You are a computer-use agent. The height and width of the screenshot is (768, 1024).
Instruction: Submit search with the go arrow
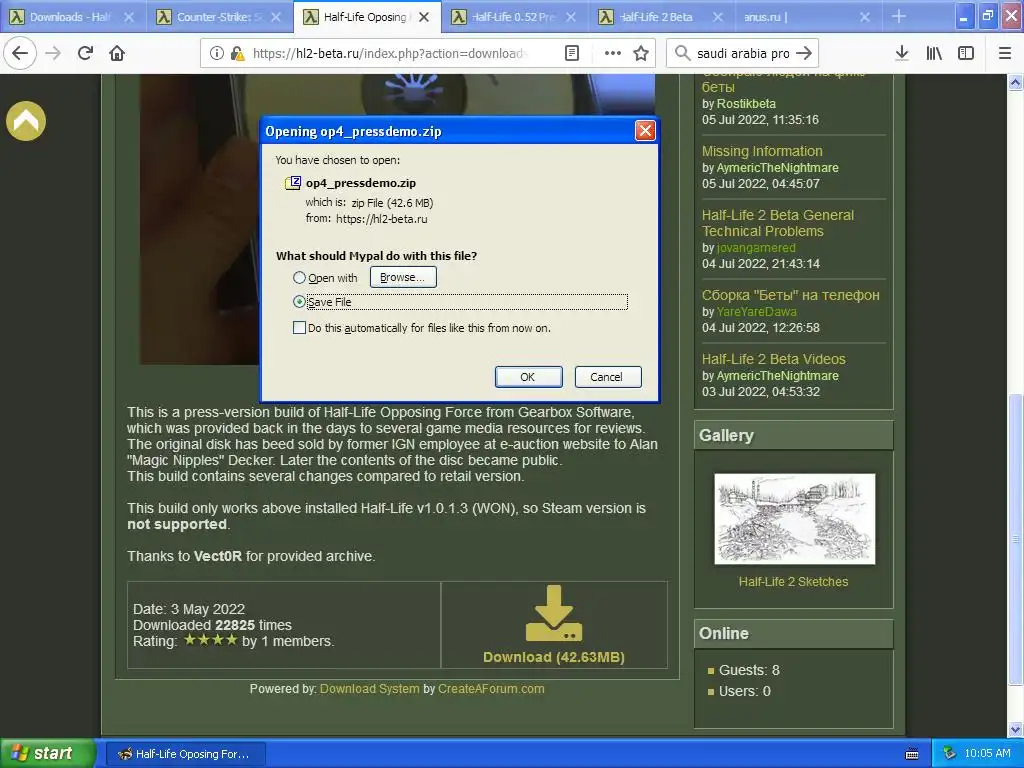(x=805, y=53)
